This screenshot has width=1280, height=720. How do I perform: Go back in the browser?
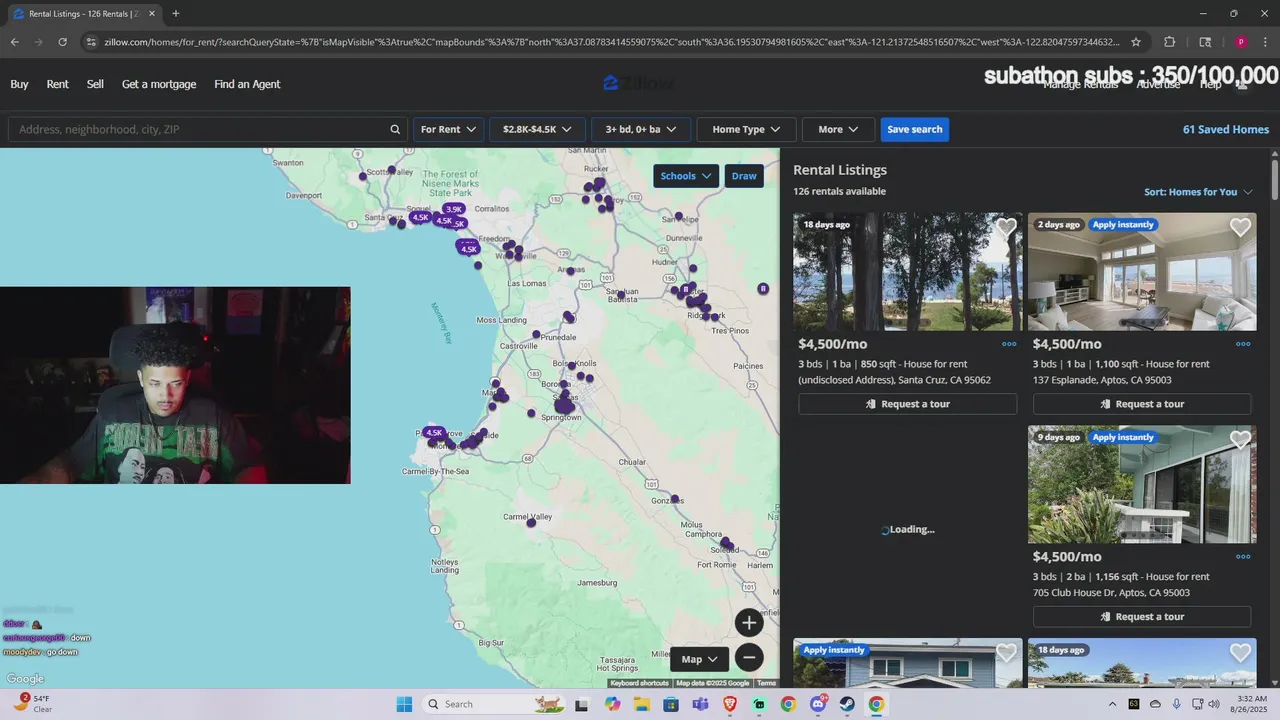14,42
